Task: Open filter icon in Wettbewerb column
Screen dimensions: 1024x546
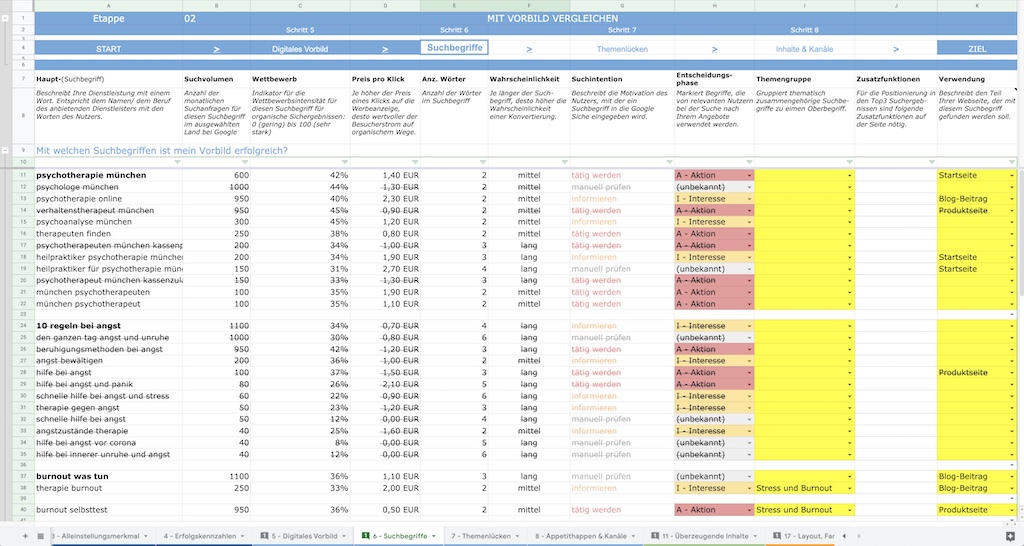Action: point(345,162)
